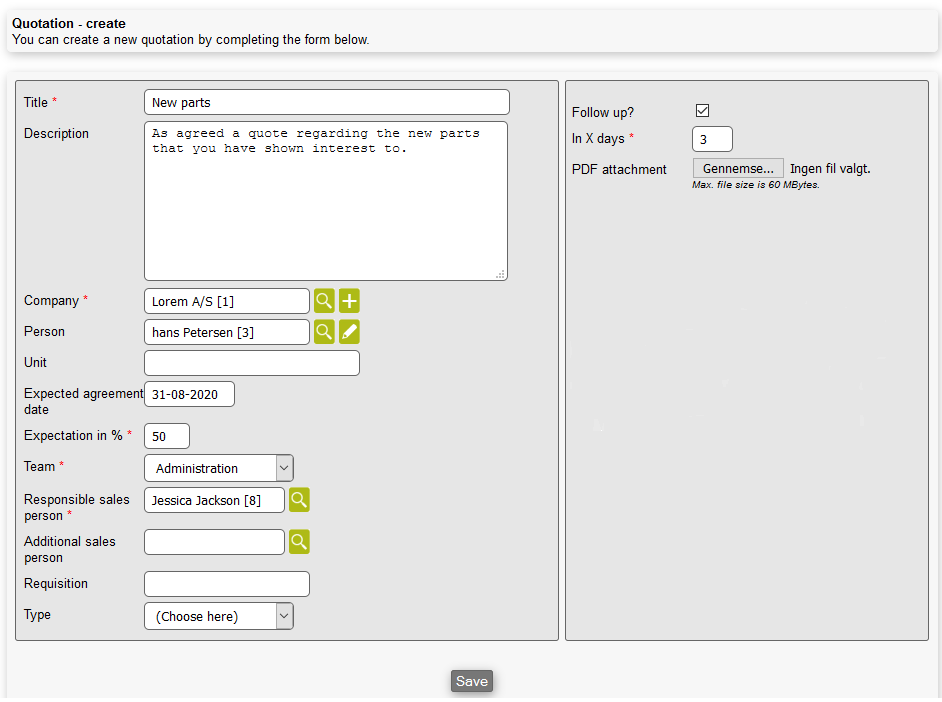Save the quotation
Viewport: 942px width, 702px height.
[471, 681]
